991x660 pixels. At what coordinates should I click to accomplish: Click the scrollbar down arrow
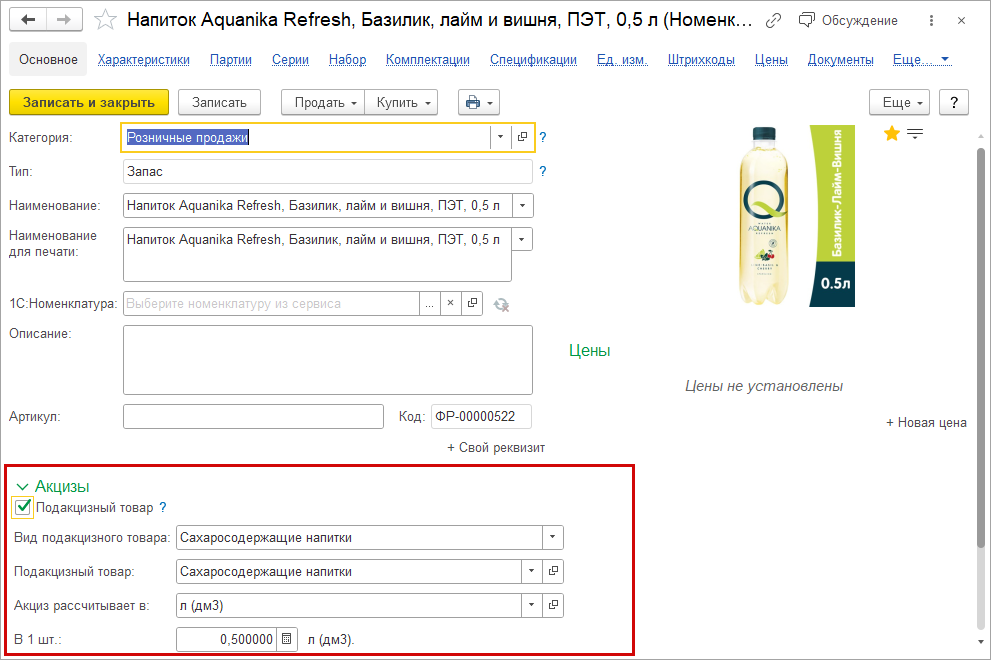(x=980, y=642)
